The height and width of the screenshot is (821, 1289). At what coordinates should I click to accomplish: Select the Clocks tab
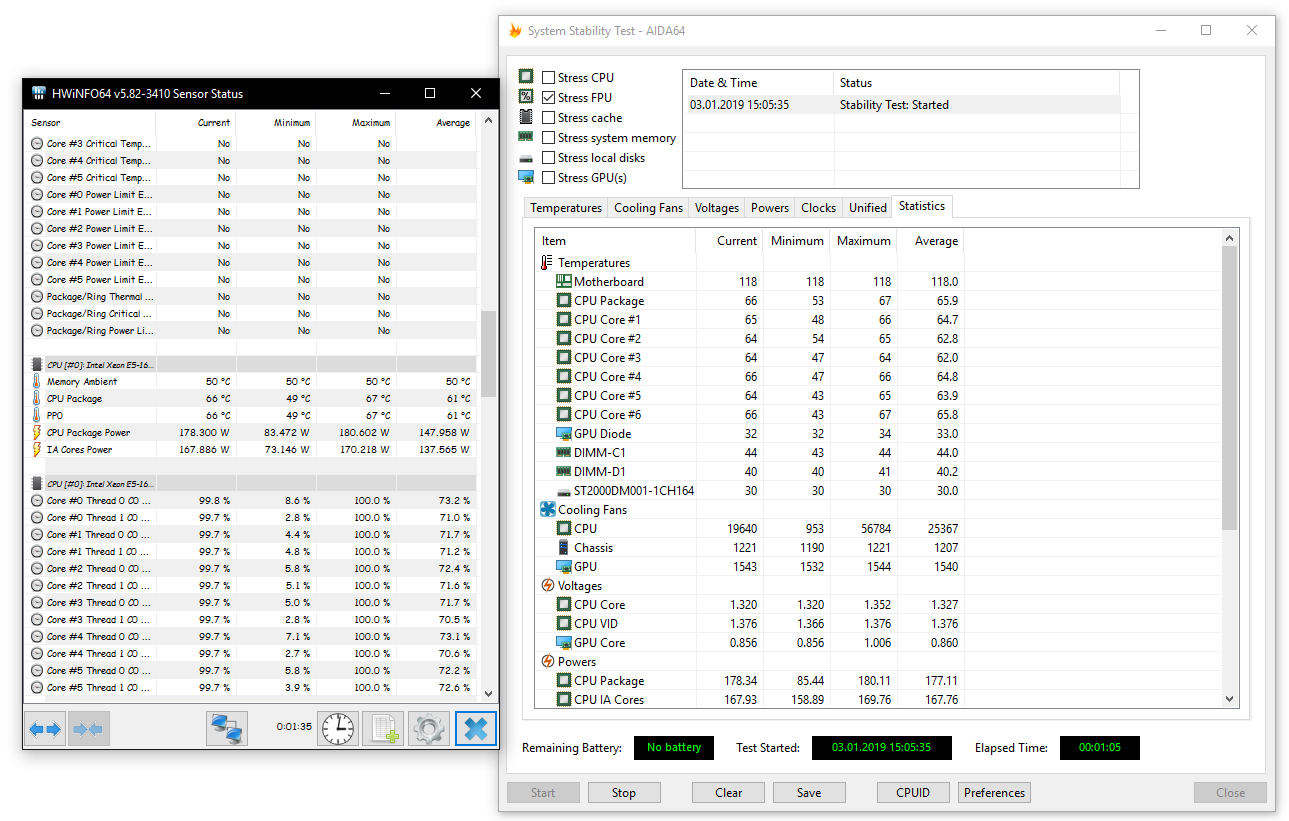pos(818,208)
